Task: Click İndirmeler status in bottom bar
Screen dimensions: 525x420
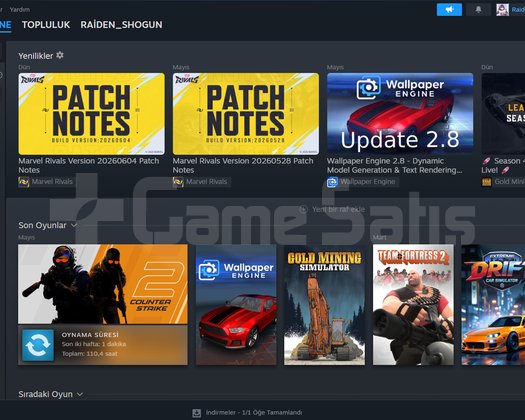Action: pos(254,413)
